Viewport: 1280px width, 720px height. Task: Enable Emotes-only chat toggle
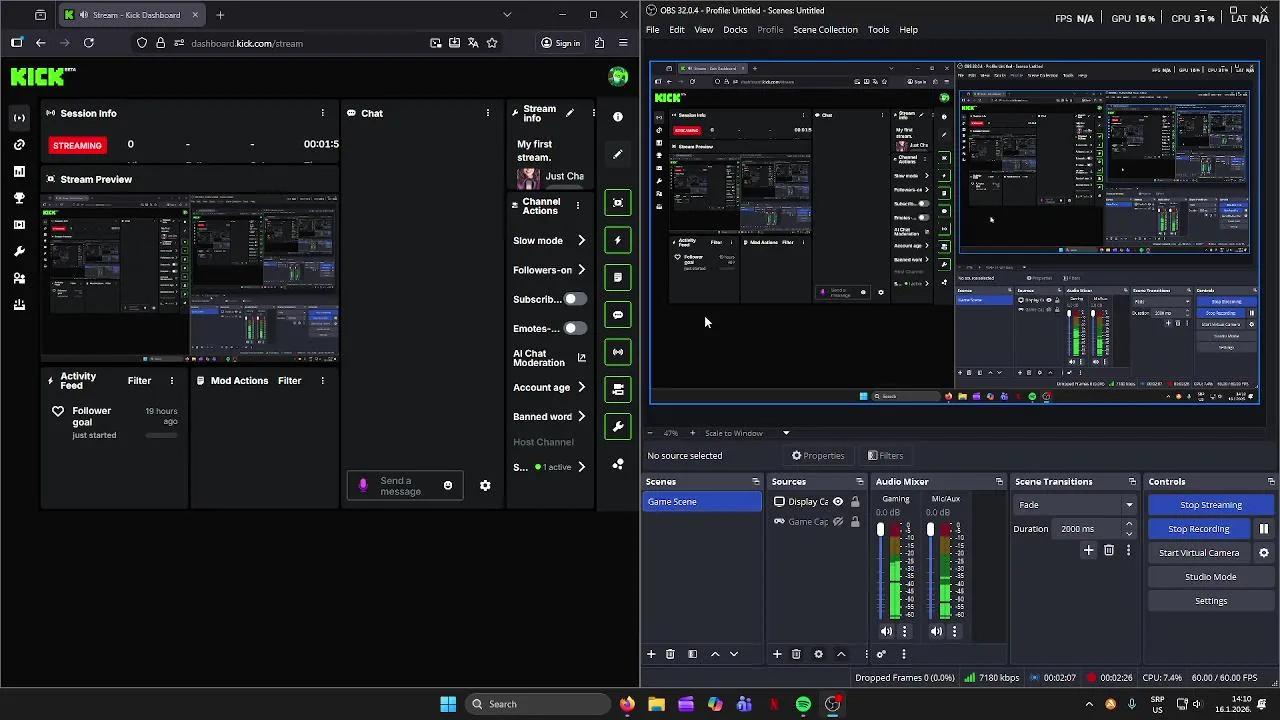(x=575, y=328)
